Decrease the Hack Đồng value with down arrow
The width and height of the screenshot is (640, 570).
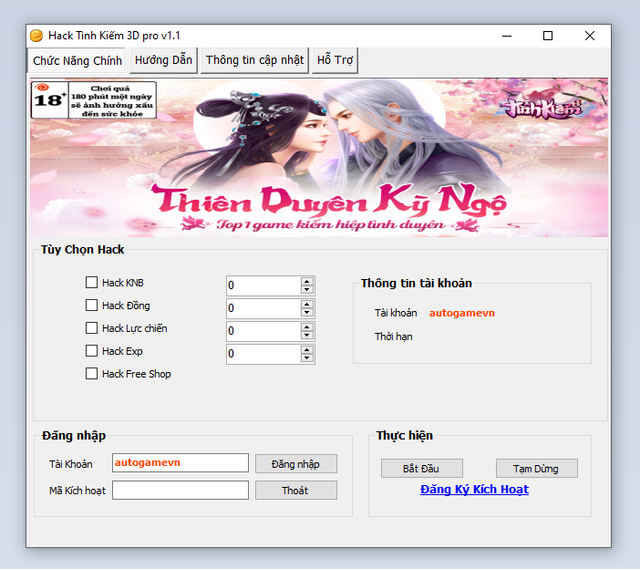pos(307,312)
